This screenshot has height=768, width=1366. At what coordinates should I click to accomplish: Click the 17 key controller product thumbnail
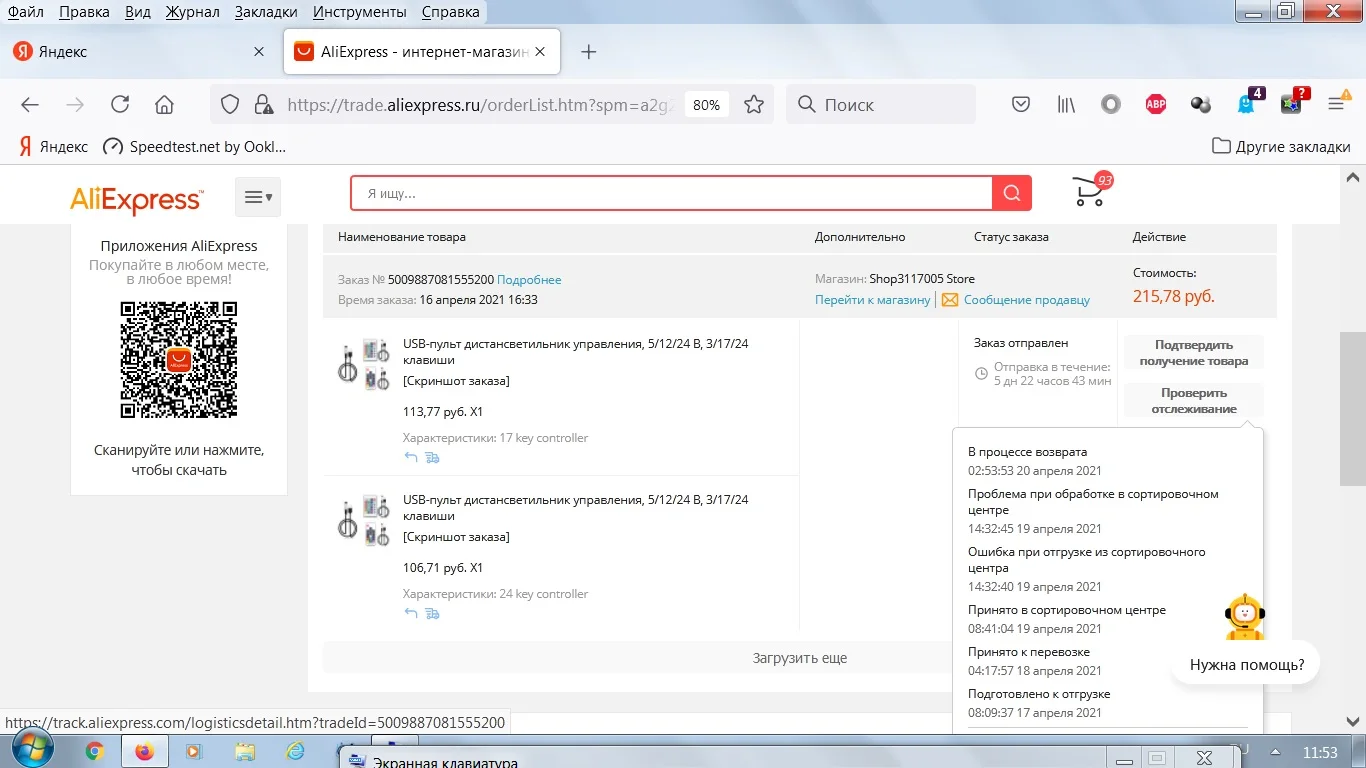pyautogui.click(x=363, y=364)
